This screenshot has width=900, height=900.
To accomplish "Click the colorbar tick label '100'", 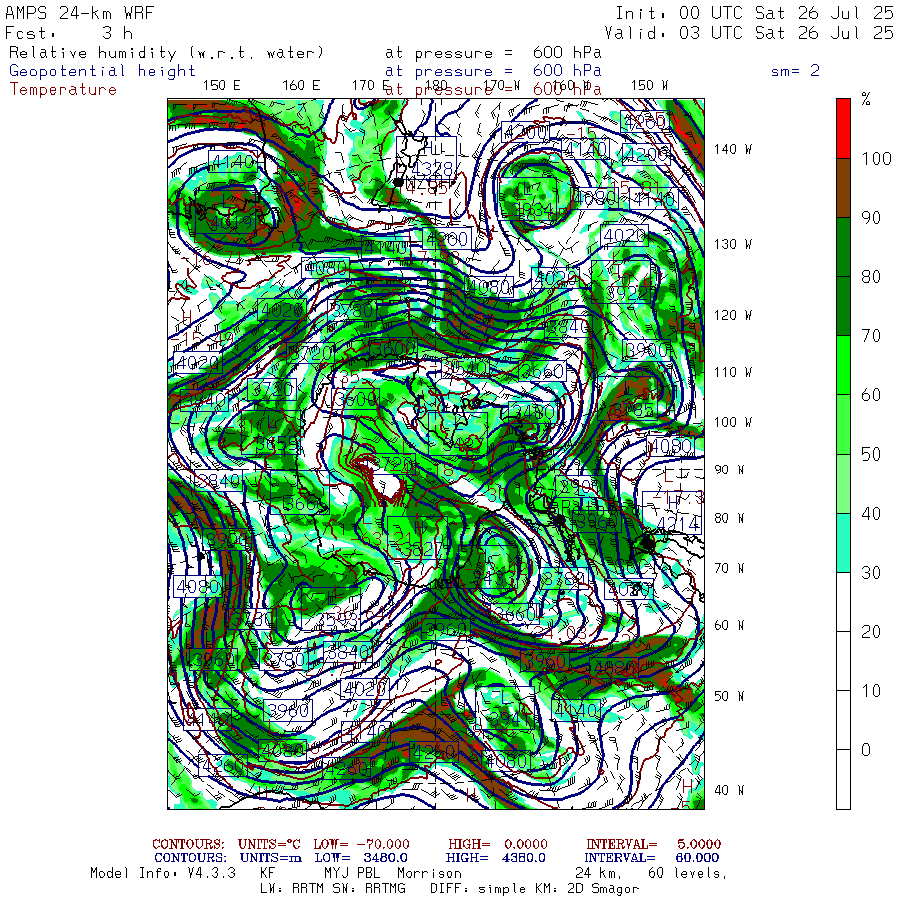I will (x=876, y=159).
